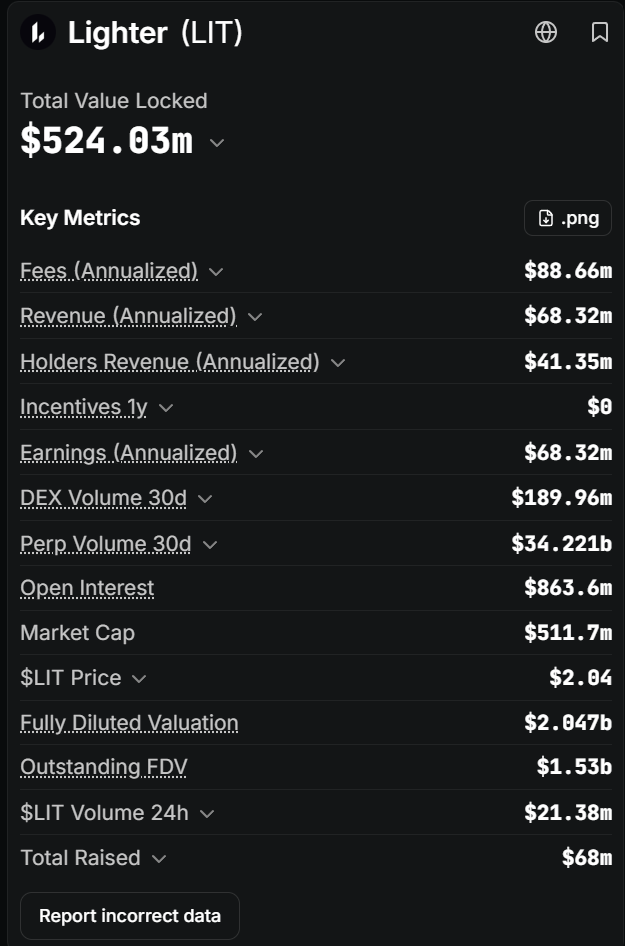Expand the $LIT Price chevron
The image size is (625, 946).
(139, 679)
